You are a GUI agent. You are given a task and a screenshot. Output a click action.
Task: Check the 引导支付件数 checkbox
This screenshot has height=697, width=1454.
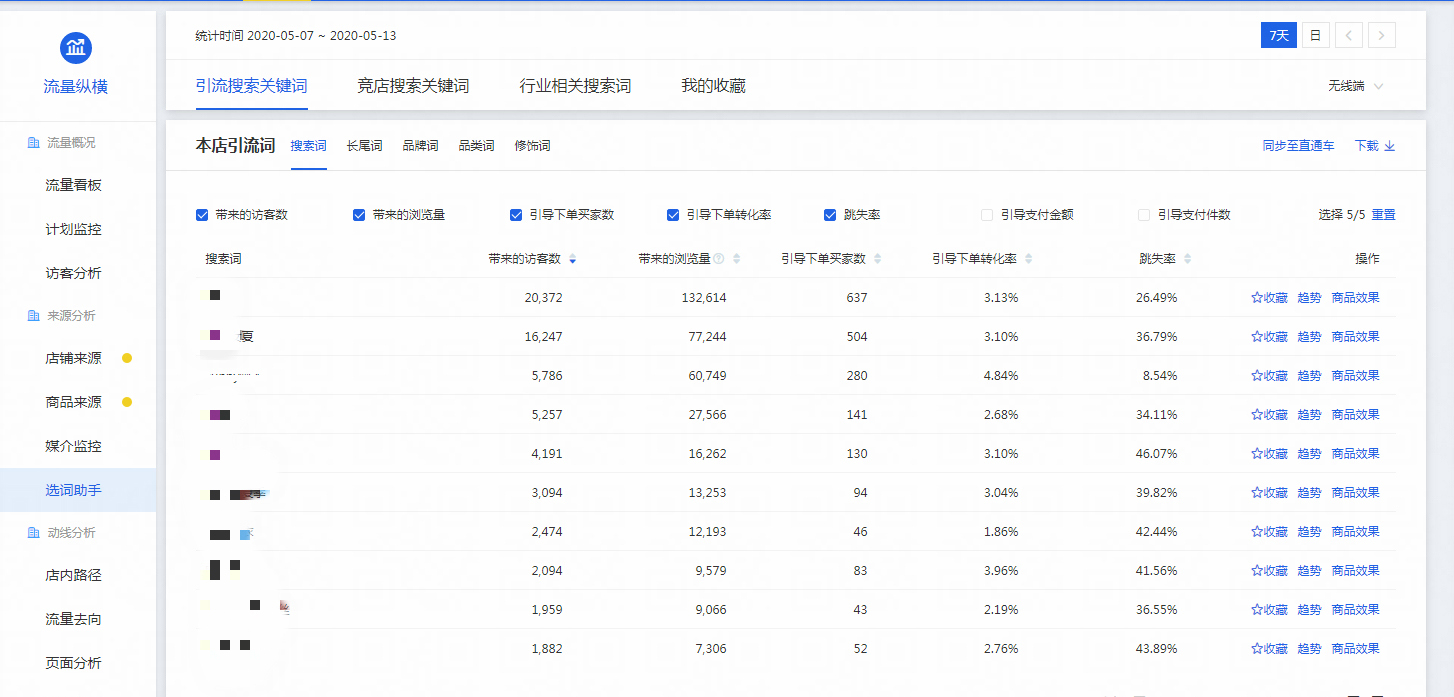1144,215
